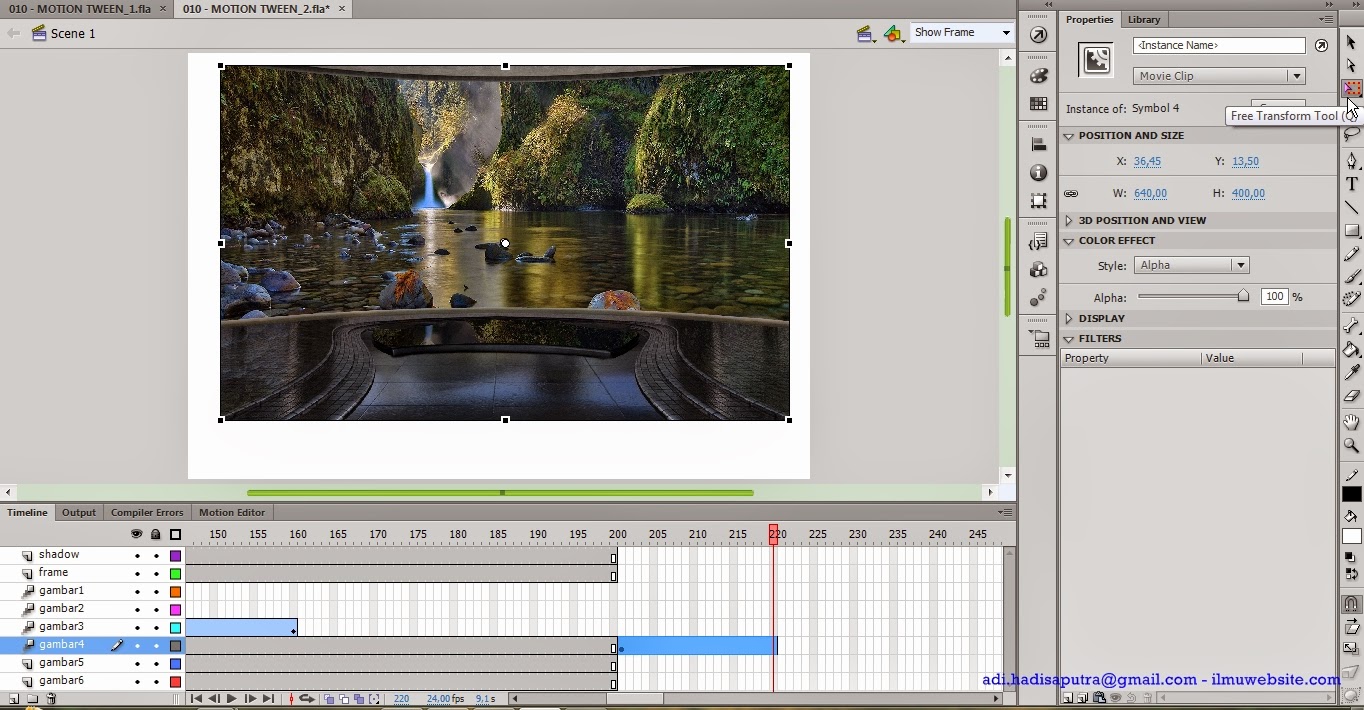Toggle outline square of gambar6 layer
The height and width of the screenshot is (710, 1364).
click(x=175, y=681)
